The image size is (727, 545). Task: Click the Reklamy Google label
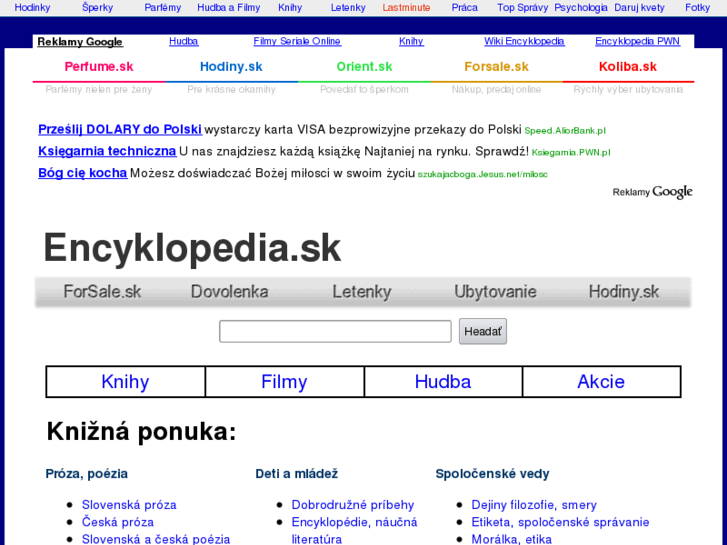coord(80,42)
